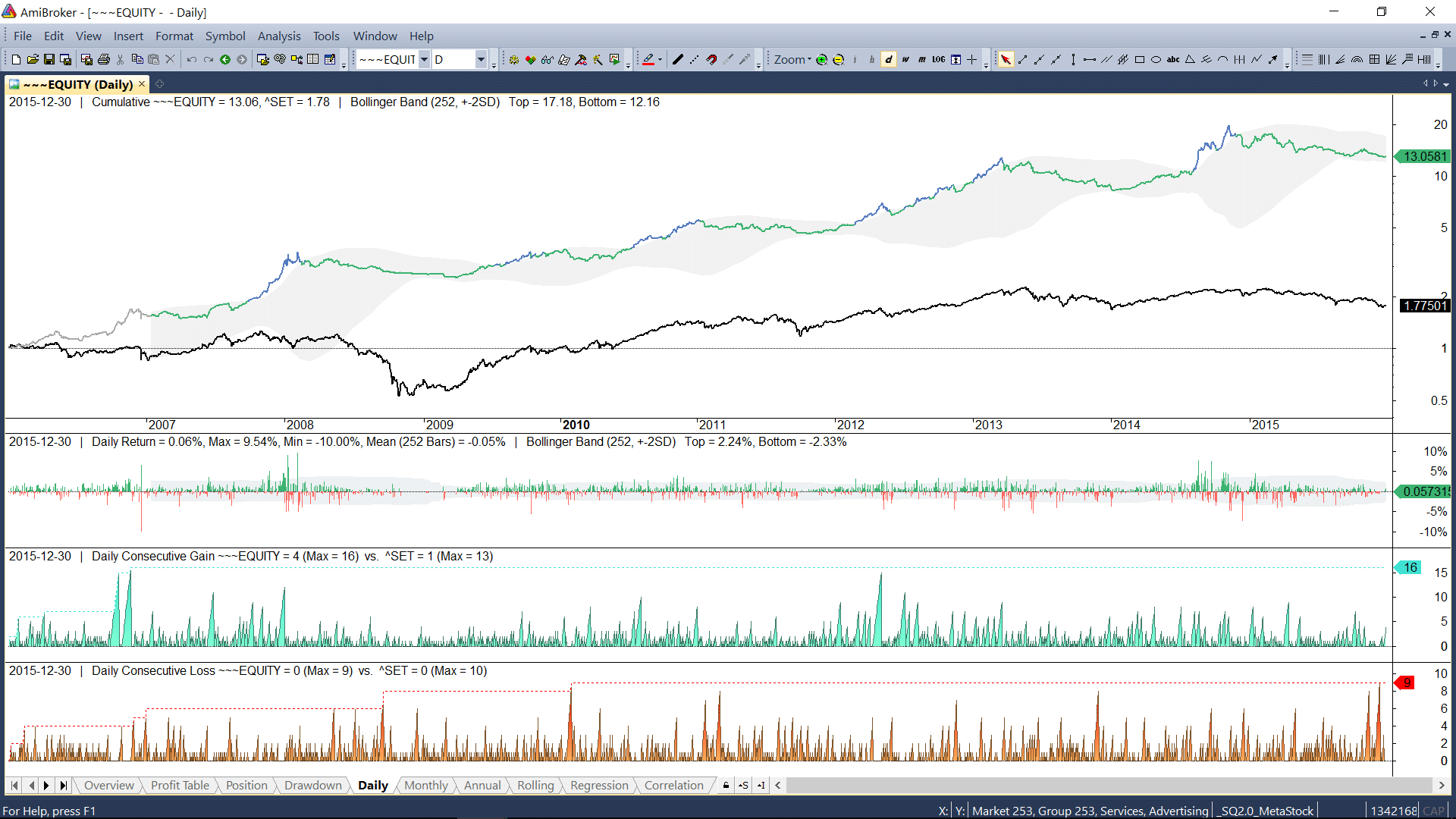This screenshot has height=819, width=1456.
Task: Expand the Zoom dropdown menu
Action: 792,60
